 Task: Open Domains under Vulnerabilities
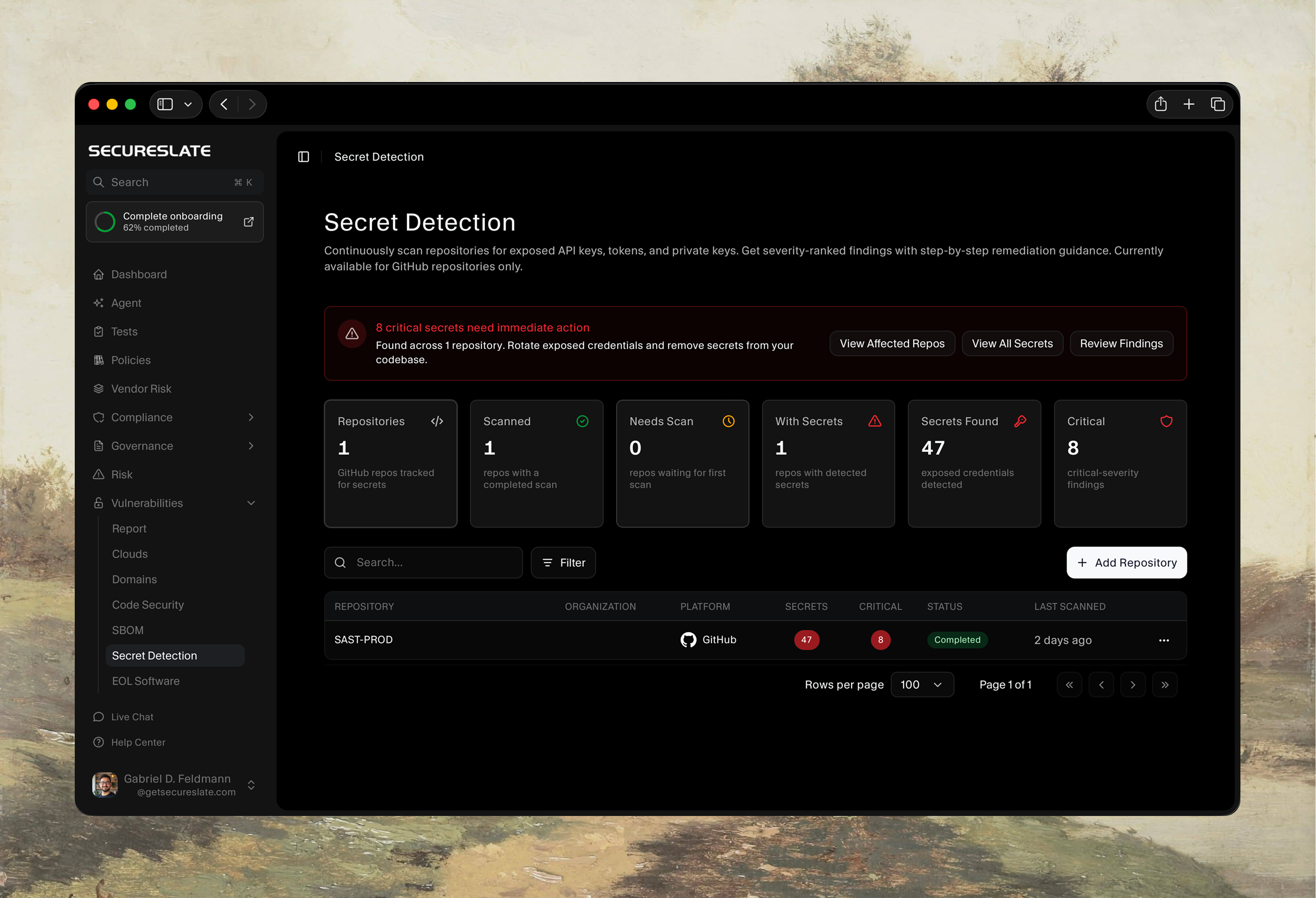pos(134,580)
